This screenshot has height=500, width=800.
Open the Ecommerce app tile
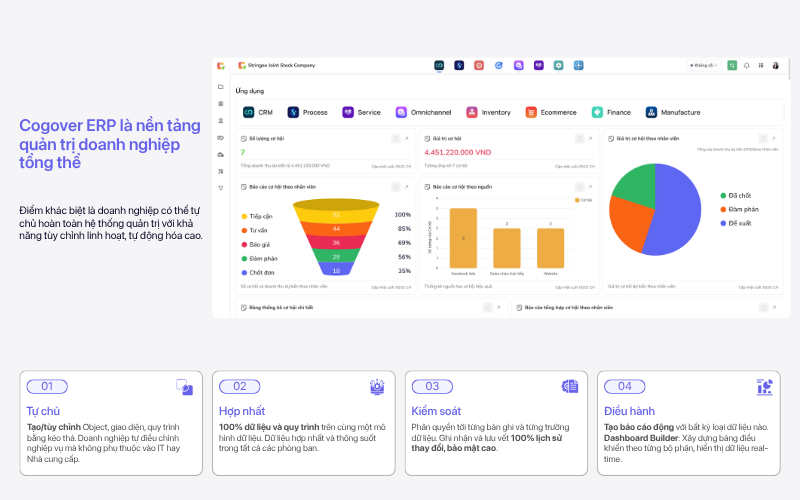(551, 112)
